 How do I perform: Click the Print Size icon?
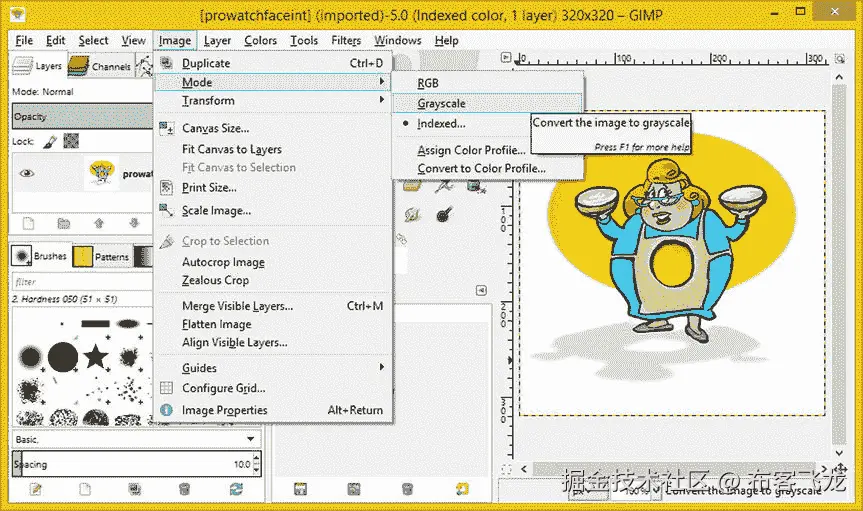tap(166, 188)
